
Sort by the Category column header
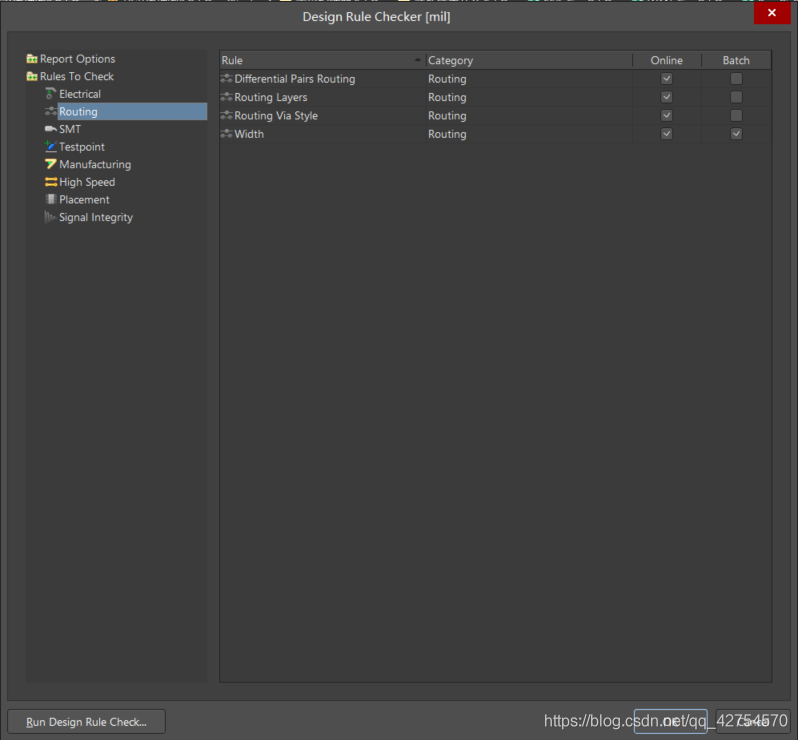tap(529, 60)
